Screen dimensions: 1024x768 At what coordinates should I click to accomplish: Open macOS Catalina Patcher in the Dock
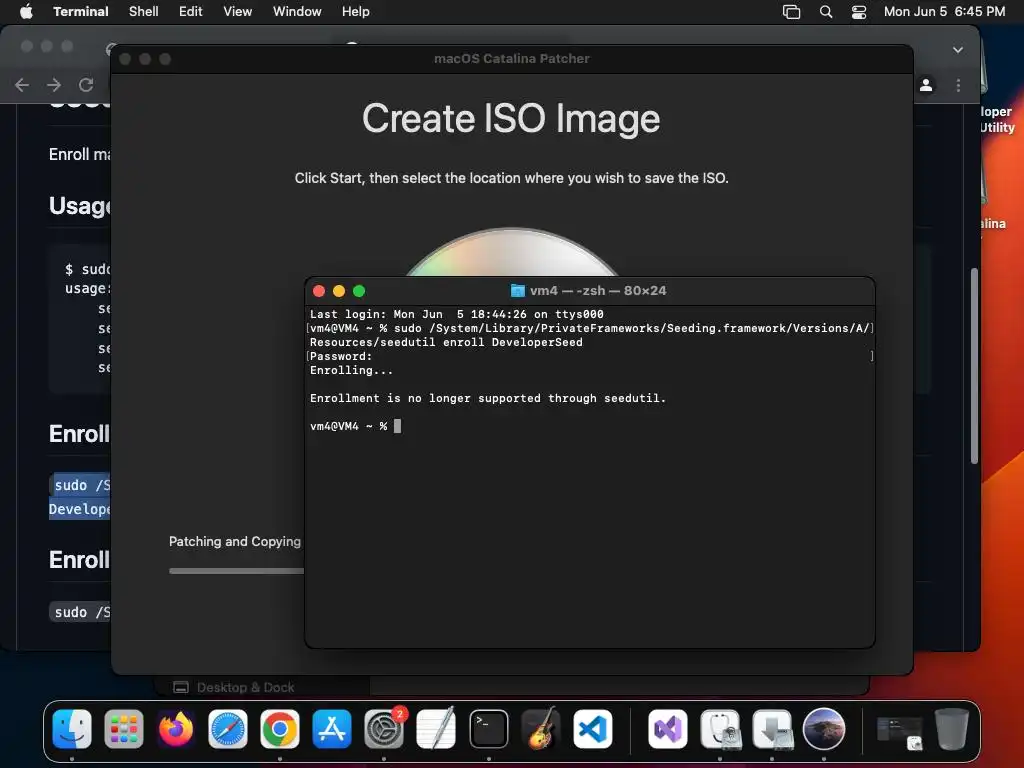(x=824, y=729)
